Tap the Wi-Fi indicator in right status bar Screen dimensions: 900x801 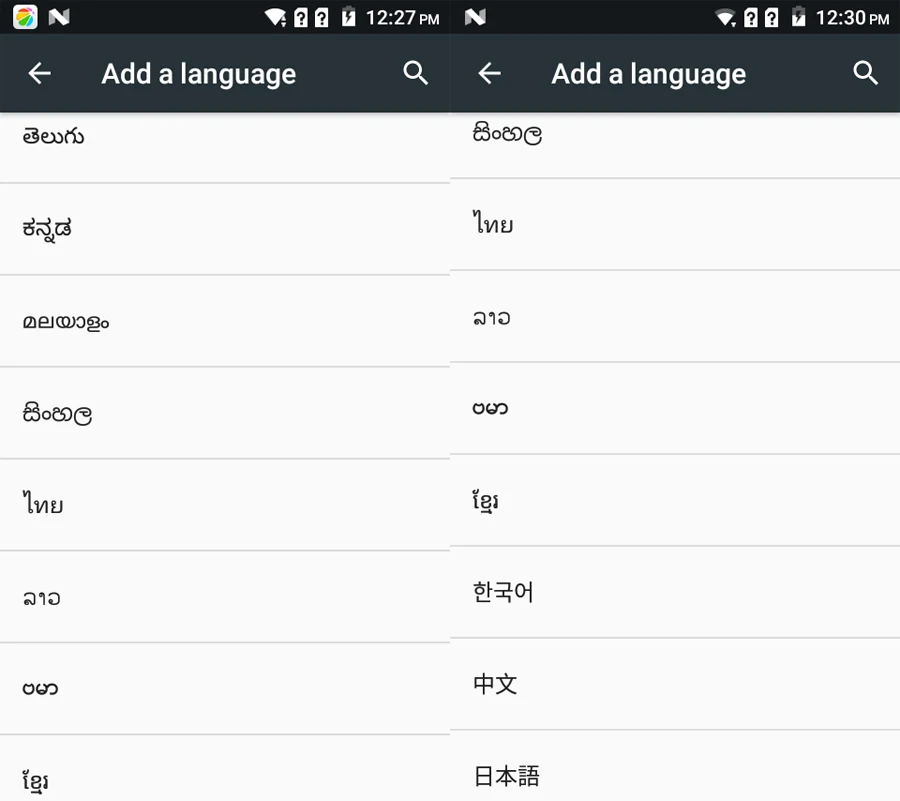coord(726,18)
